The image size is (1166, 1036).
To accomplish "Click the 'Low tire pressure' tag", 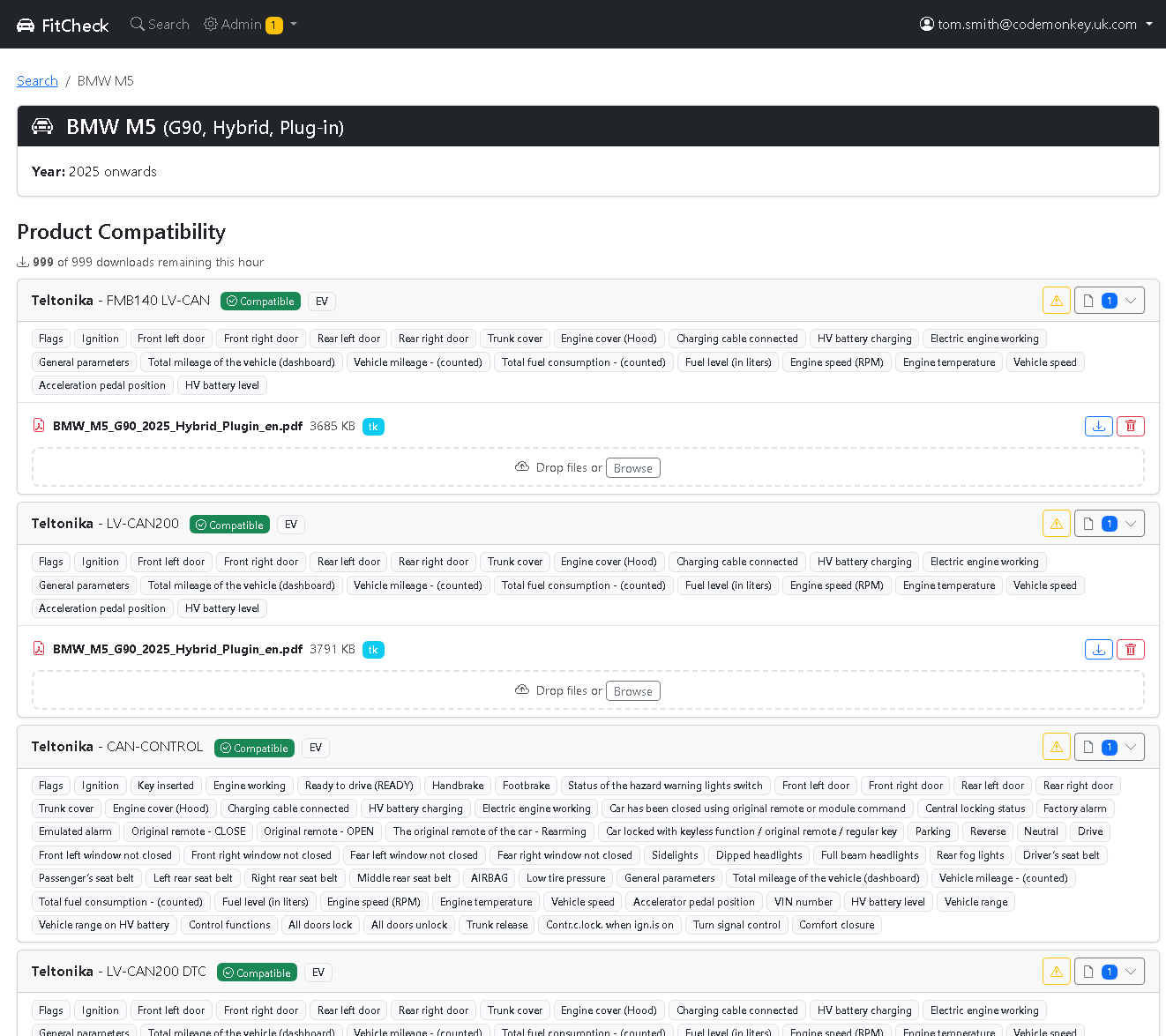I will coord(566,878).
